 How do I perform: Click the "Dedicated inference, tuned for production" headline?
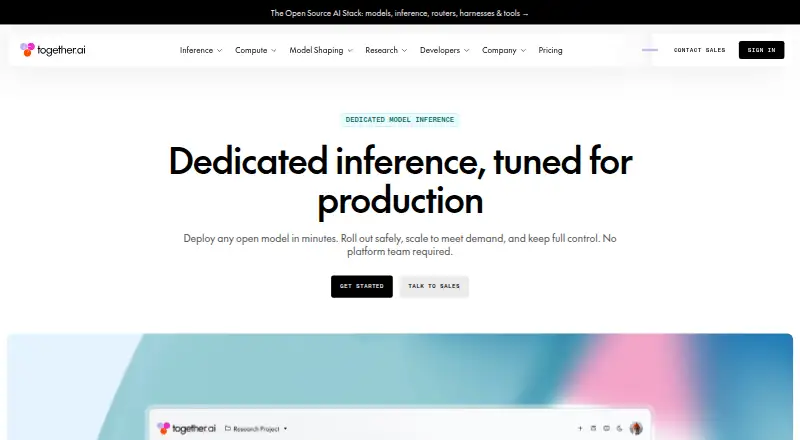(x=400, y=181)
